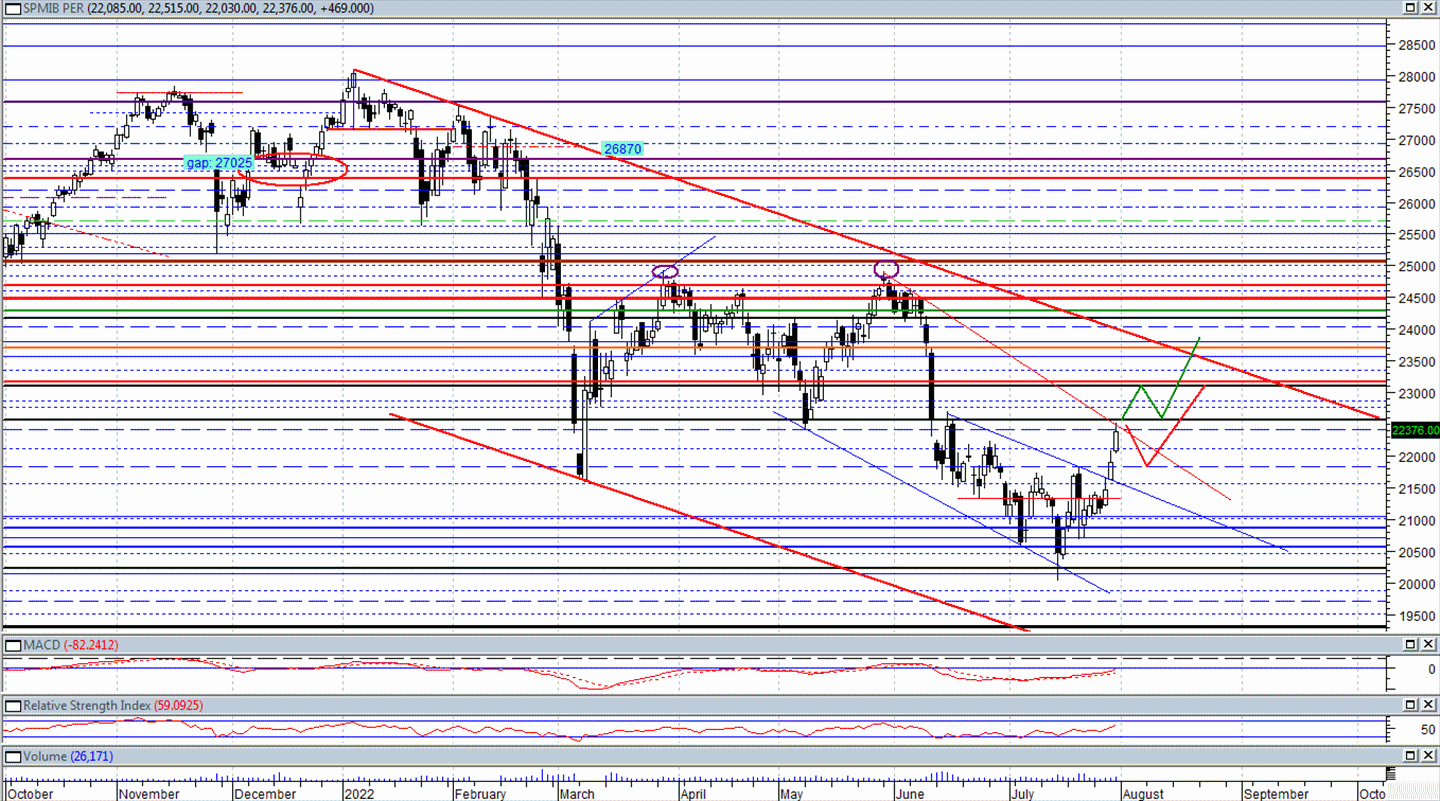The height and width of the screenshot is (801, 1440).
Task: Click the 20500 price axis label
Action: tap(1415, 552)
